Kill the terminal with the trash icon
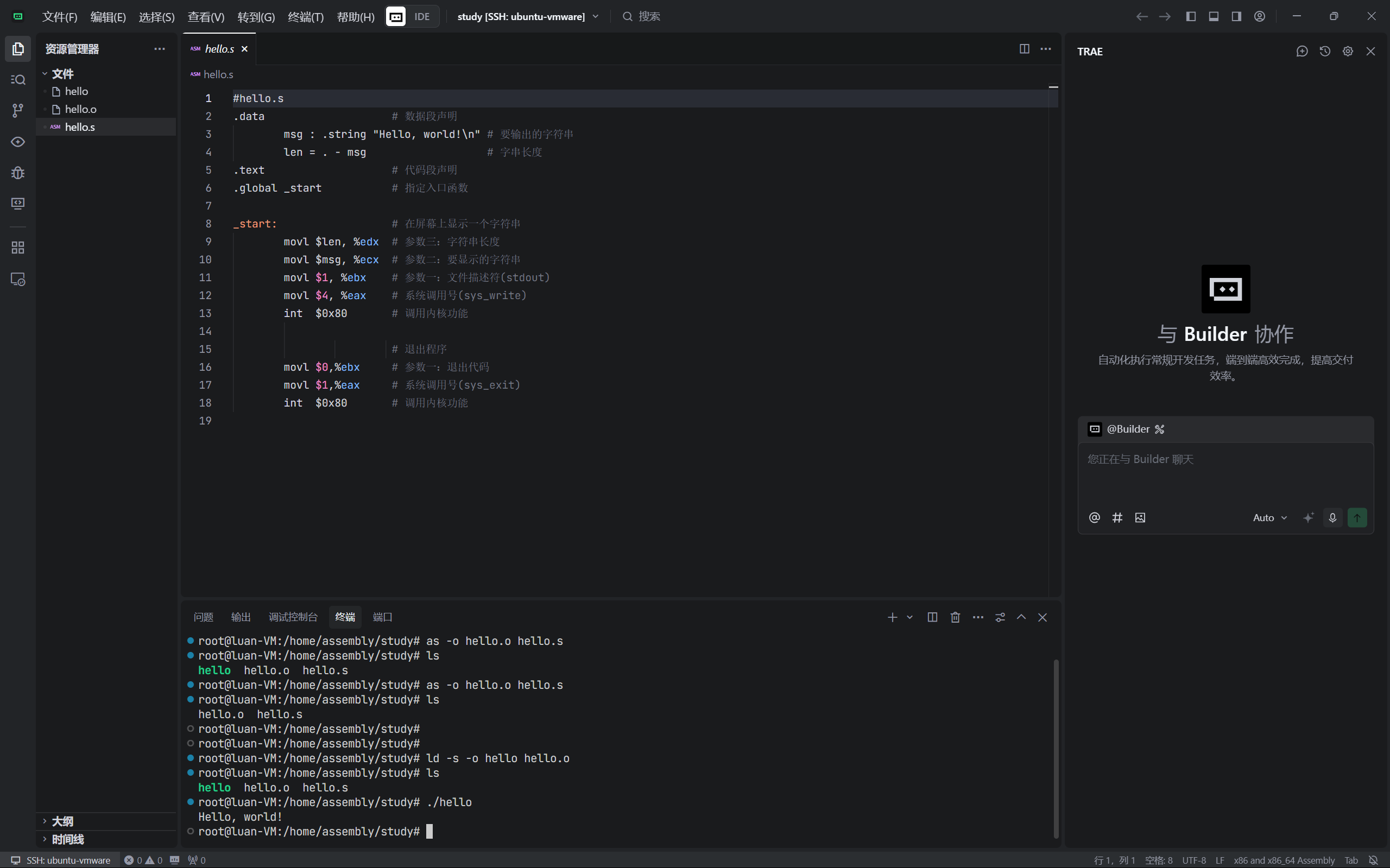This screenshot has height=868, width=1390. [955, 617]
